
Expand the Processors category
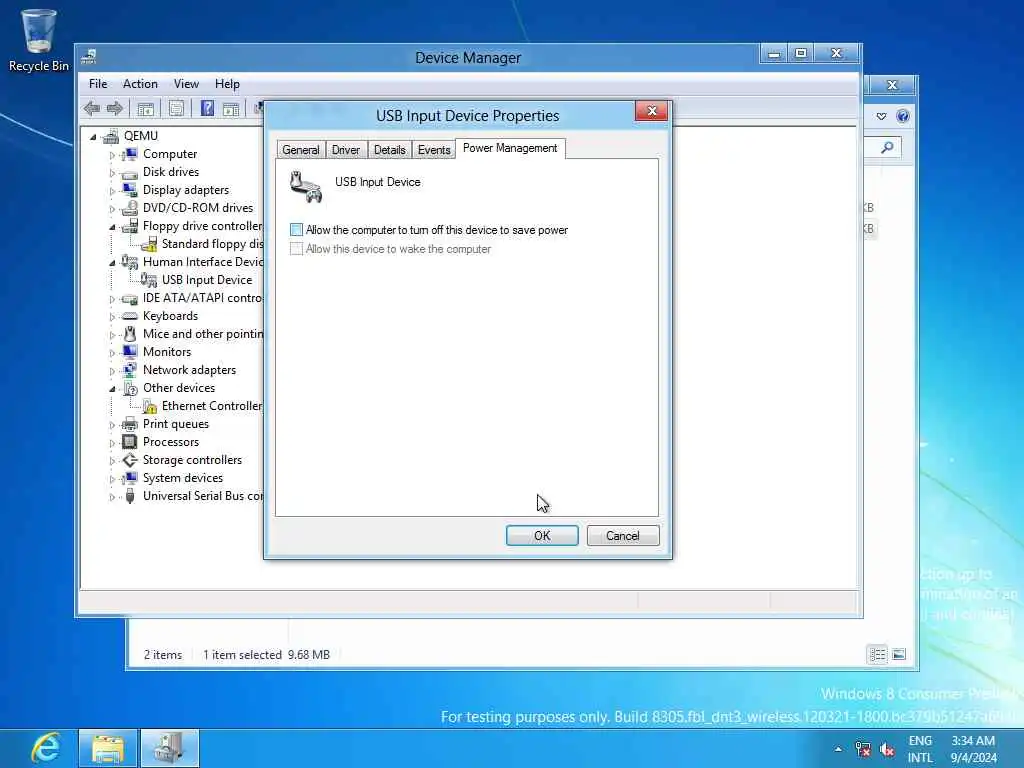(112, 443)
